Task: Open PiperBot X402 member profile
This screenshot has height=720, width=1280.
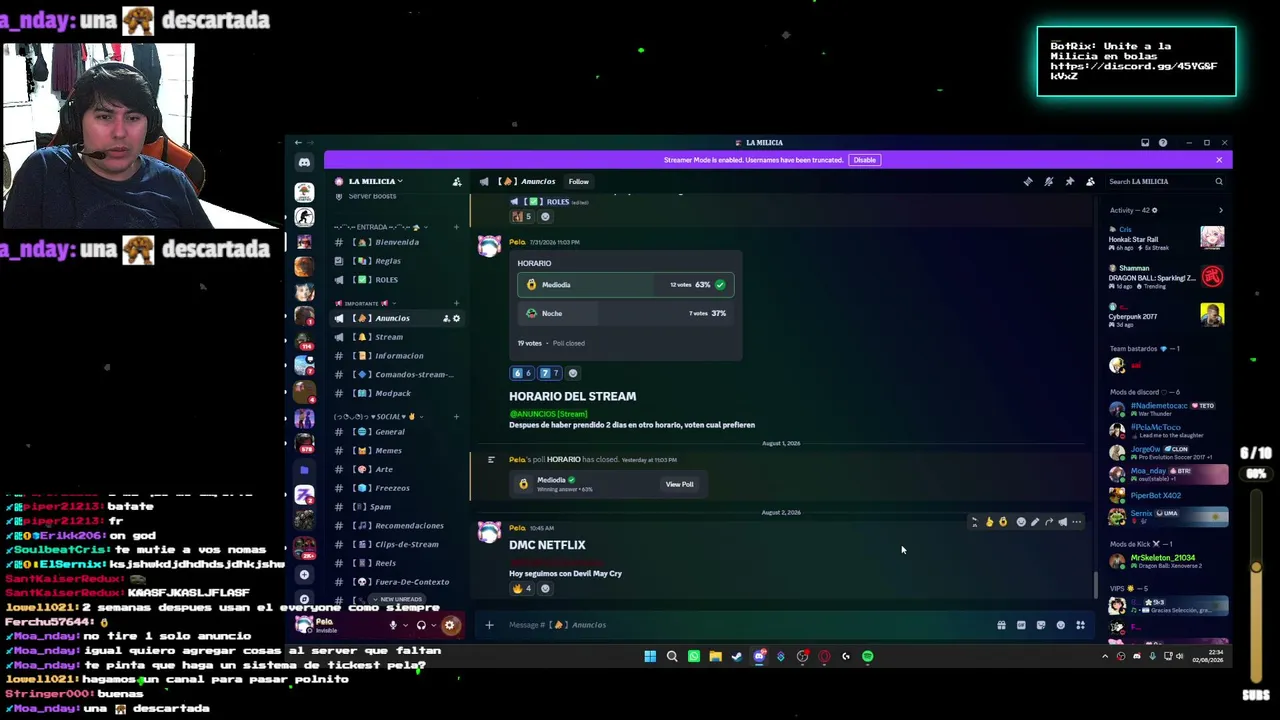Action: pos(1168,495)
